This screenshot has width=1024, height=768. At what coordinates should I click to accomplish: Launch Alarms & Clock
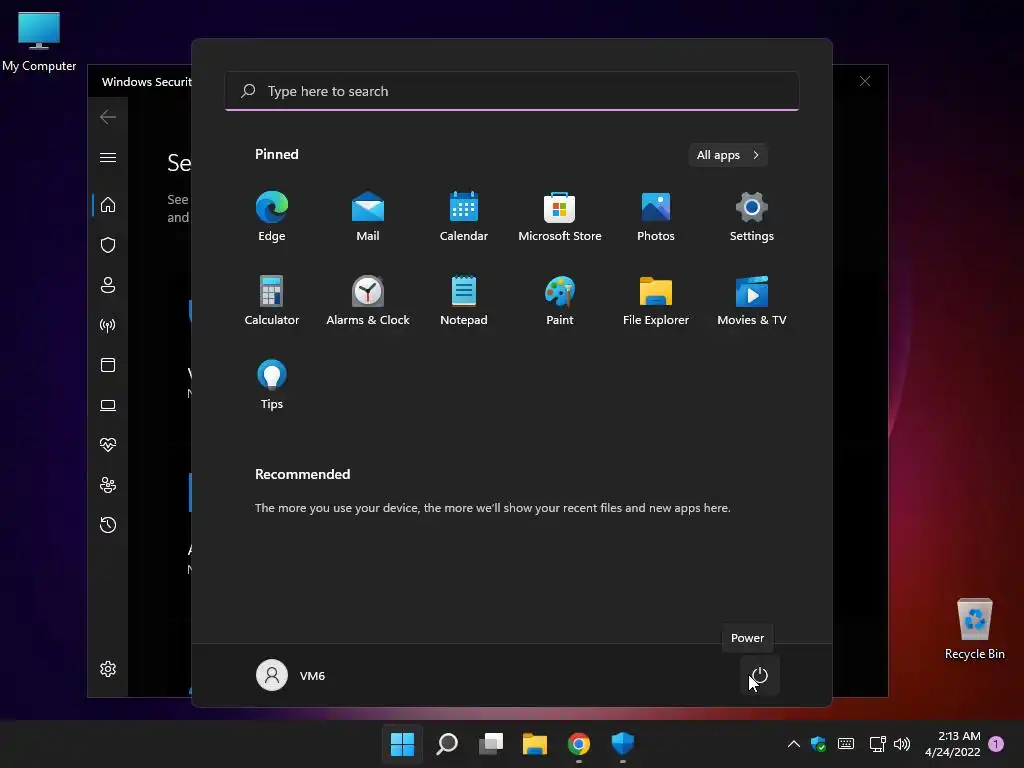coord(368,300)
